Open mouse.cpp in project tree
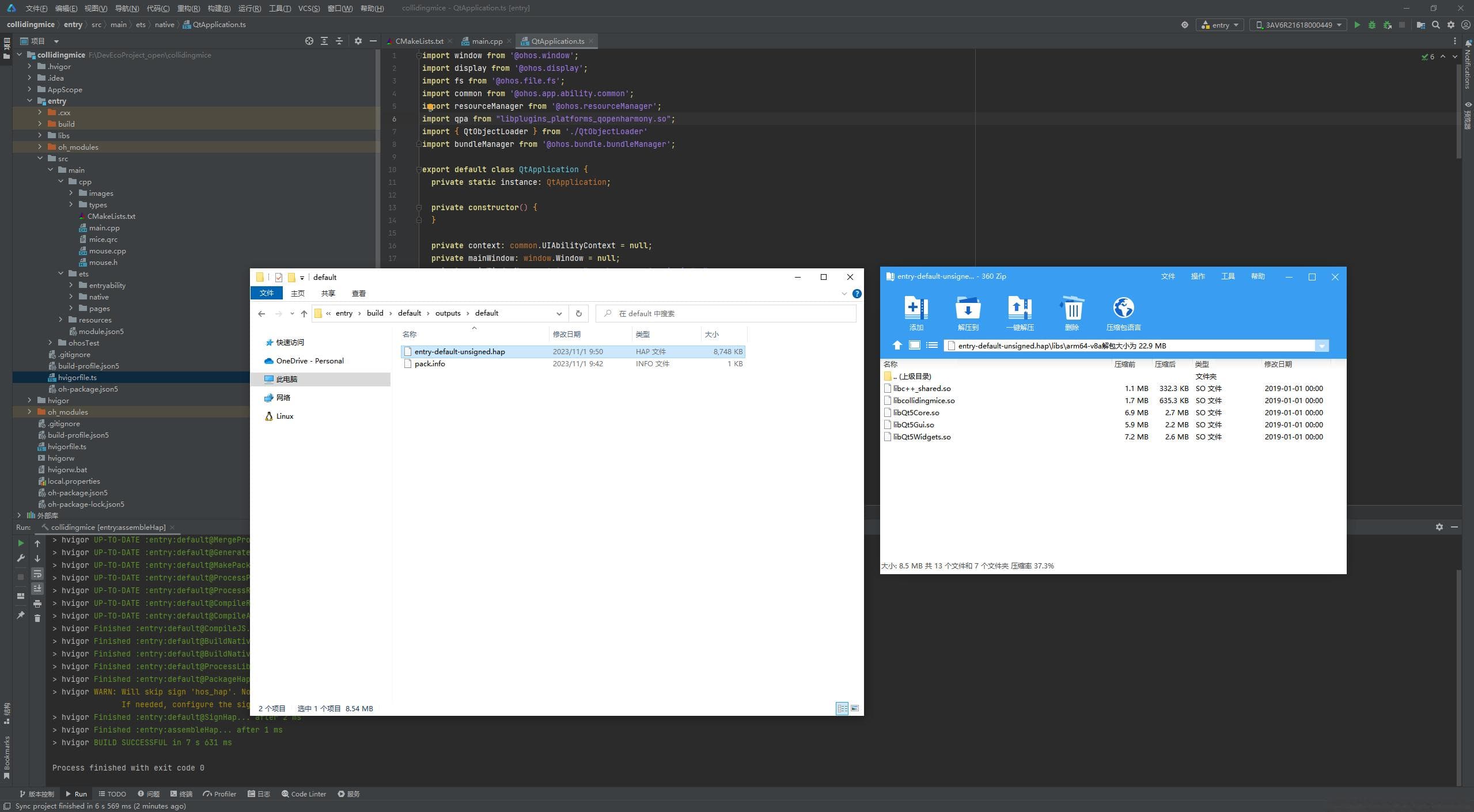The width and height of the screenshot is (1474, 812). tap(107, 251)
